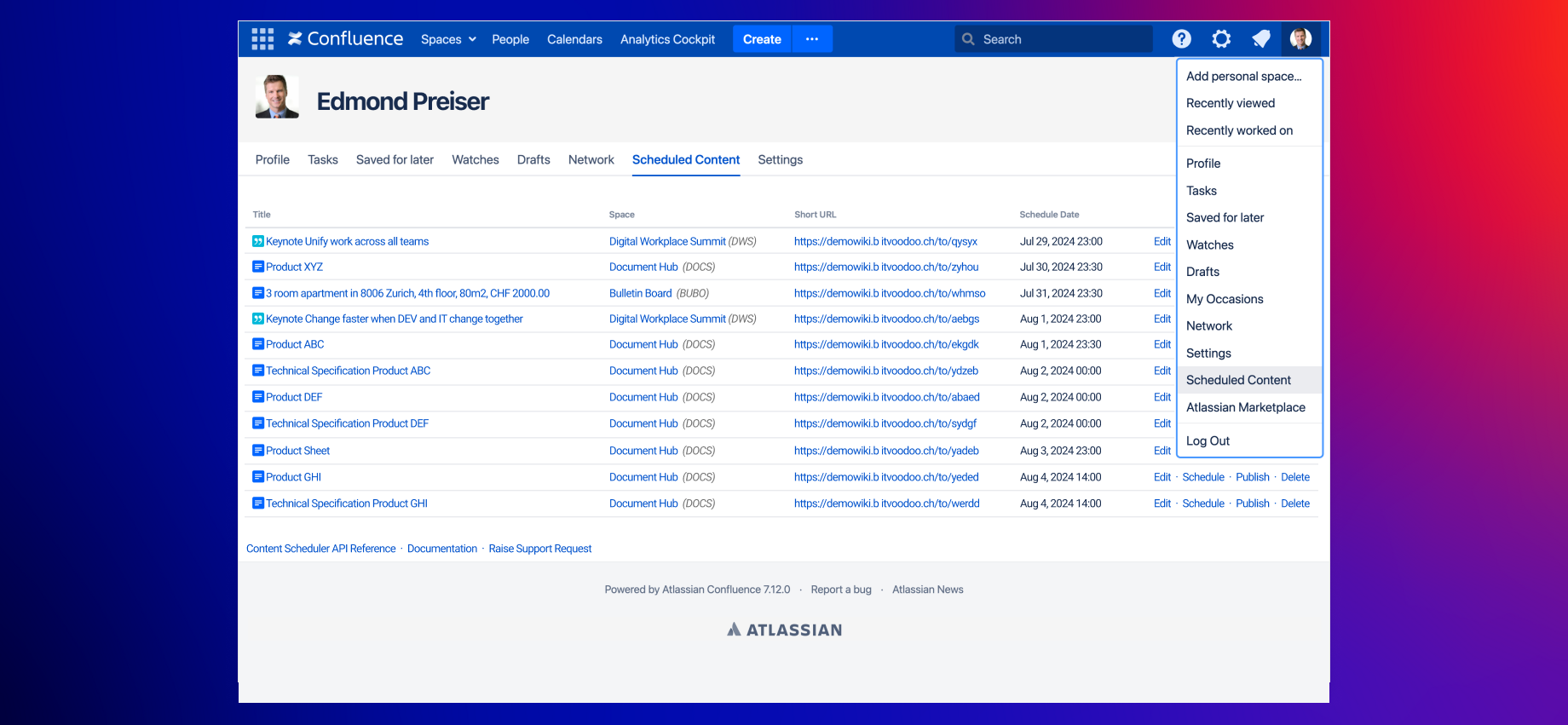
Task: Open the 3 room apartment in 8006 Zurich page
Action: pos(407,293)
